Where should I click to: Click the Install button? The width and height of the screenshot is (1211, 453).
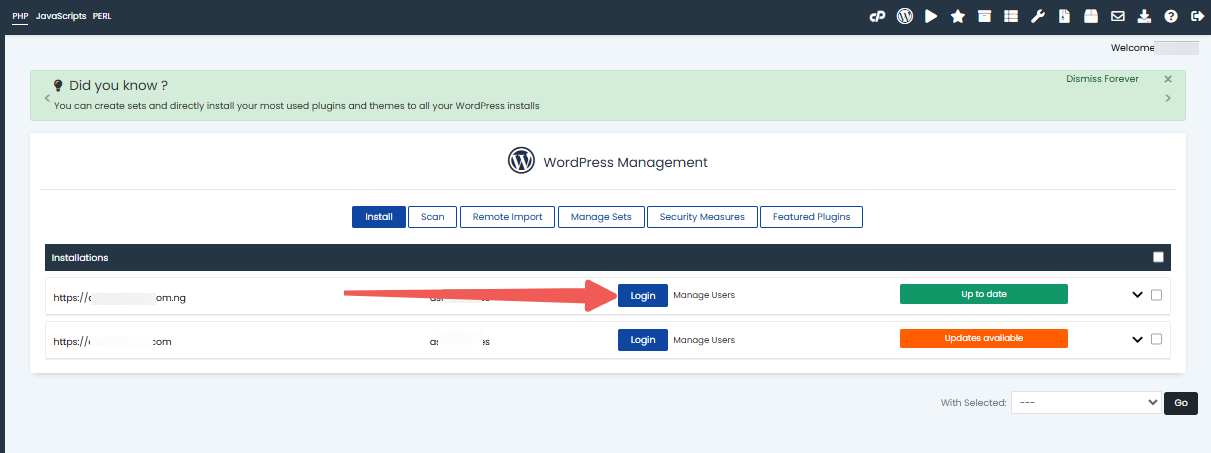coord(379,217)
